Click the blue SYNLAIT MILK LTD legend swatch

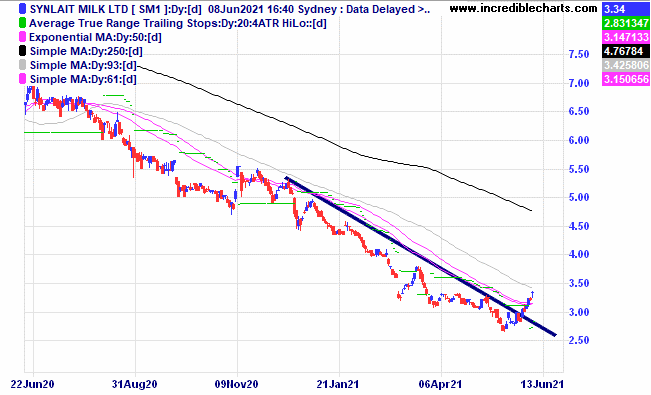tap(22, 9)
